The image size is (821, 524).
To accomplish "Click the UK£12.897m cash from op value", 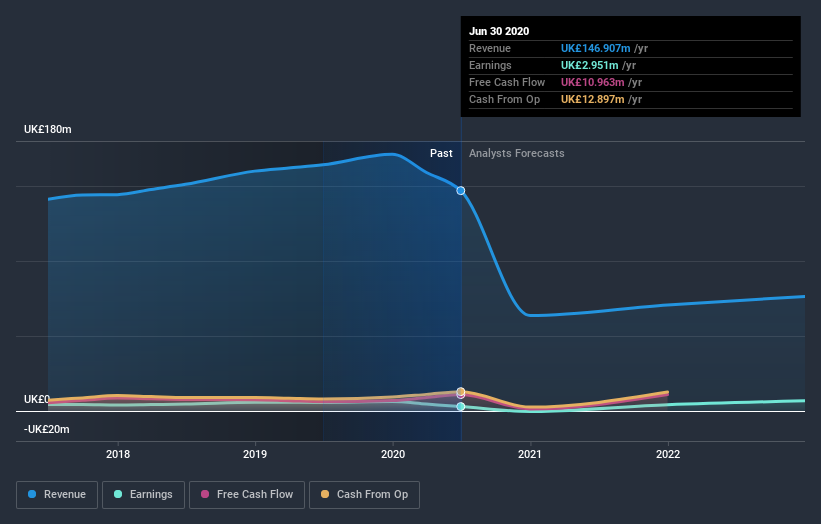I will (592, 99).
